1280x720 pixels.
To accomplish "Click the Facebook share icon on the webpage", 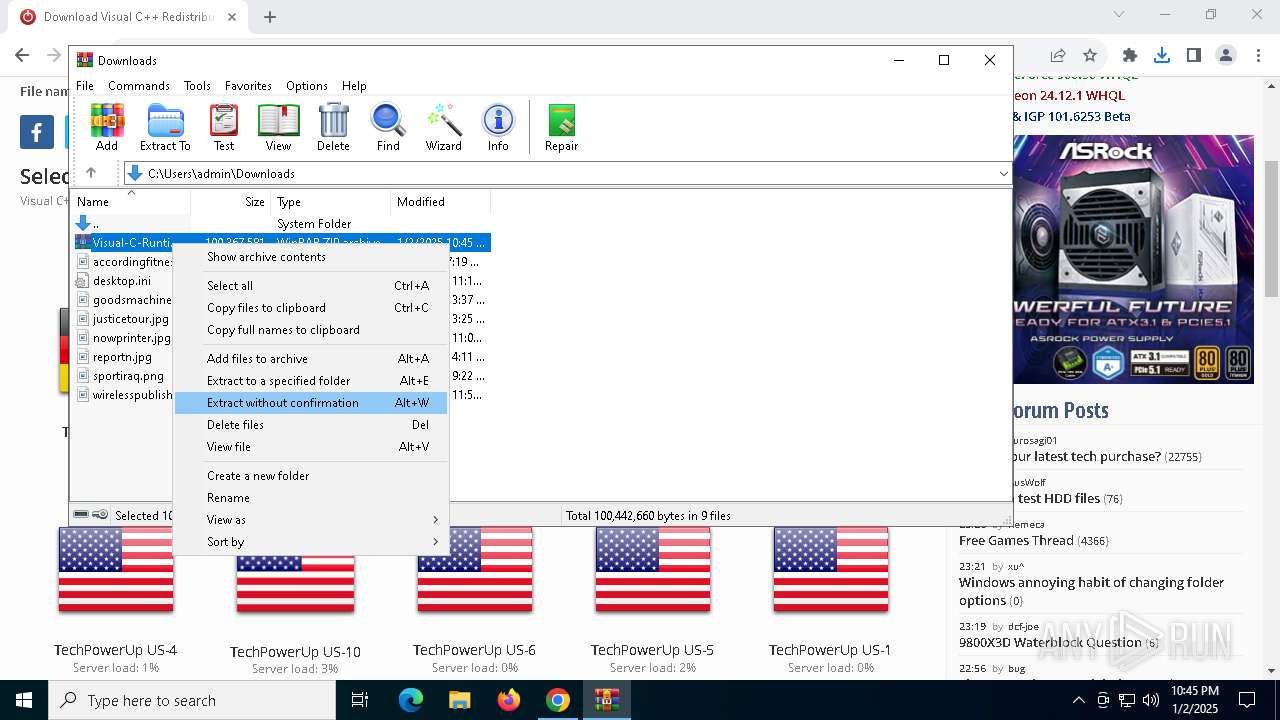I will (36, 132).
